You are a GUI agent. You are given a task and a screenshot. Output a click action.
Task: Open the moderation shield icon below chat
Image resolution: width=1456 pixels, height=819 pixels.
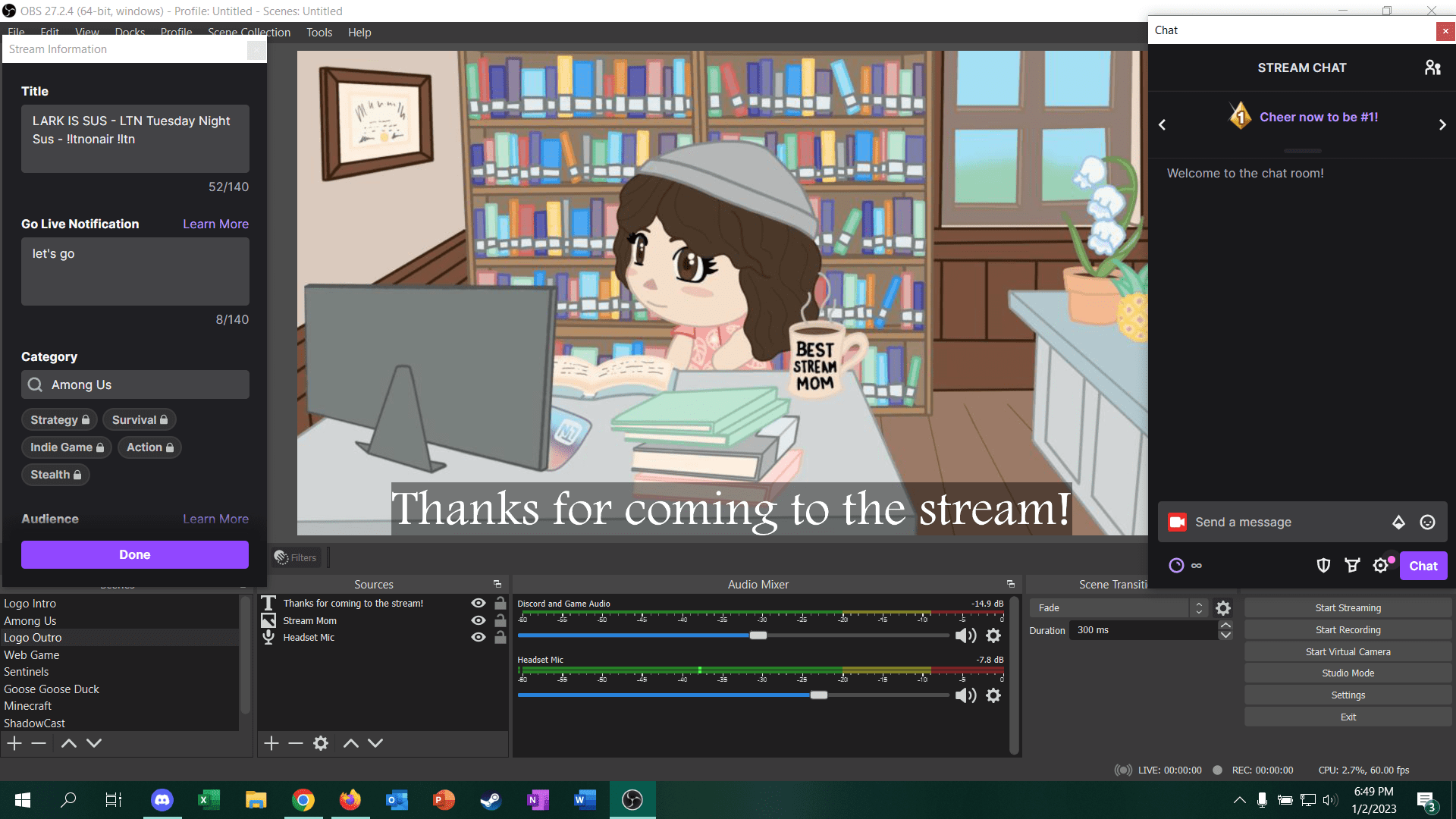tap(1324, 565)
